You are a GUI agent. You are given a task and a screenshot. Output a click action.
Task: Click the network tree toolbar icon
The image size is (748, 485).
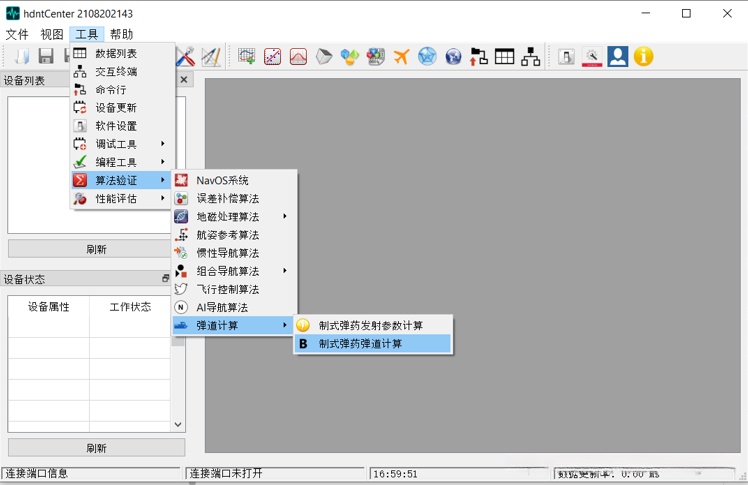[x=530, y=56]
